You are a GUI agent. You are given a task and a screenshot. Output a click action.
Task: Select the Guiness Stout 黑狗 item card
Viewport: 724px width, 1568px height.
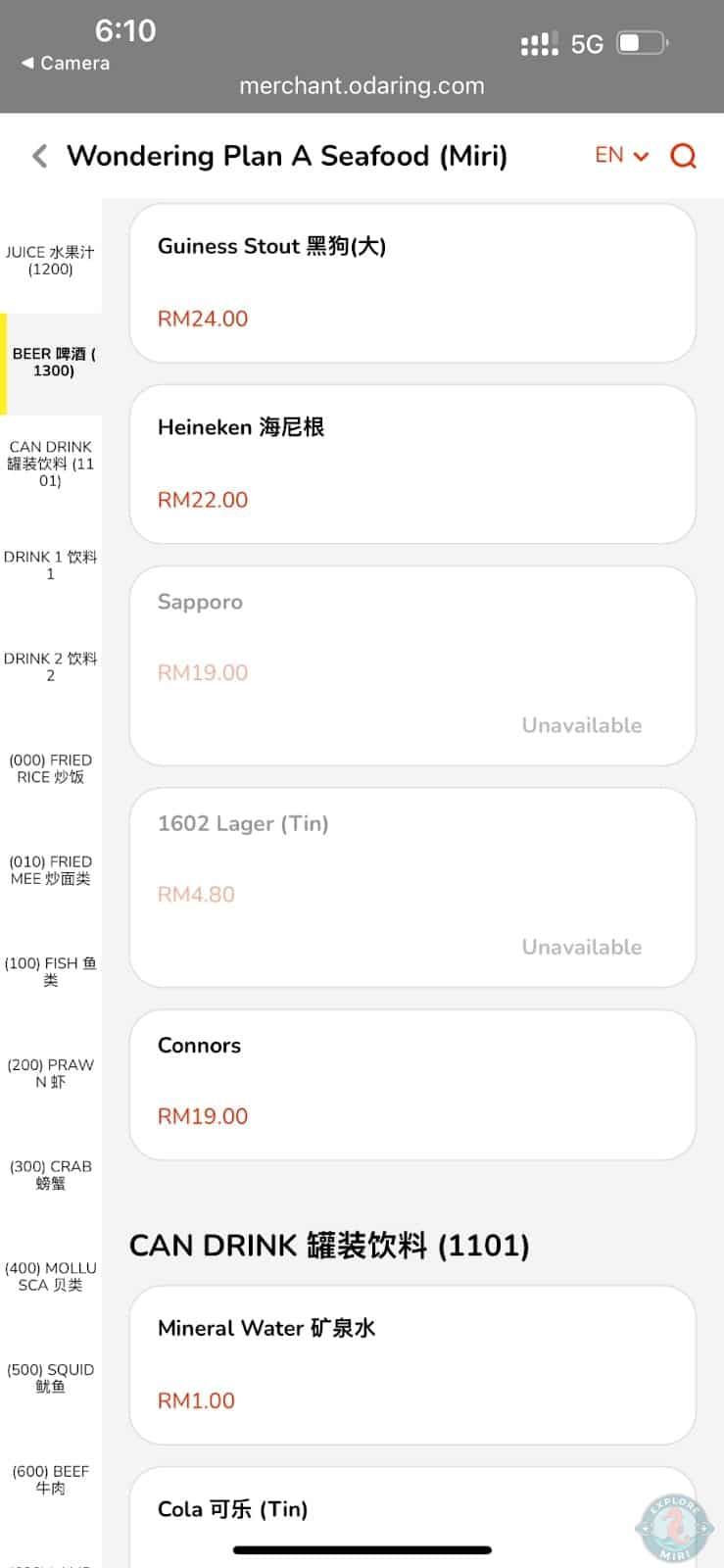click(412, 282)
